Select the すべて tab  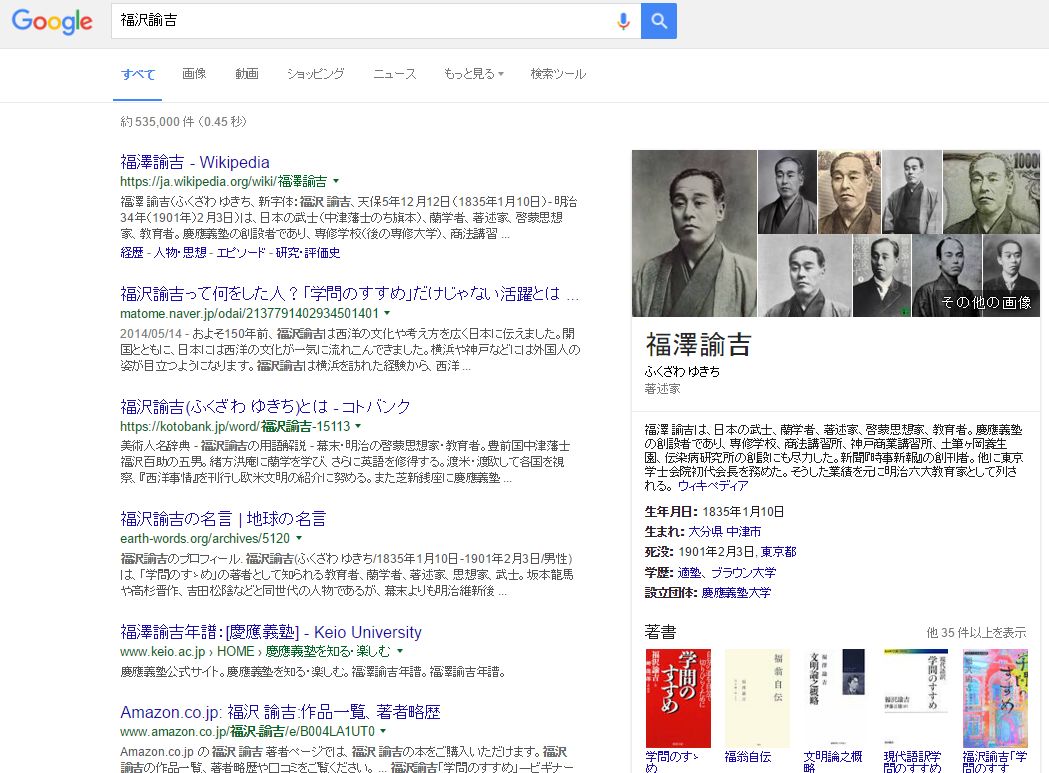(x=138, y=74)
